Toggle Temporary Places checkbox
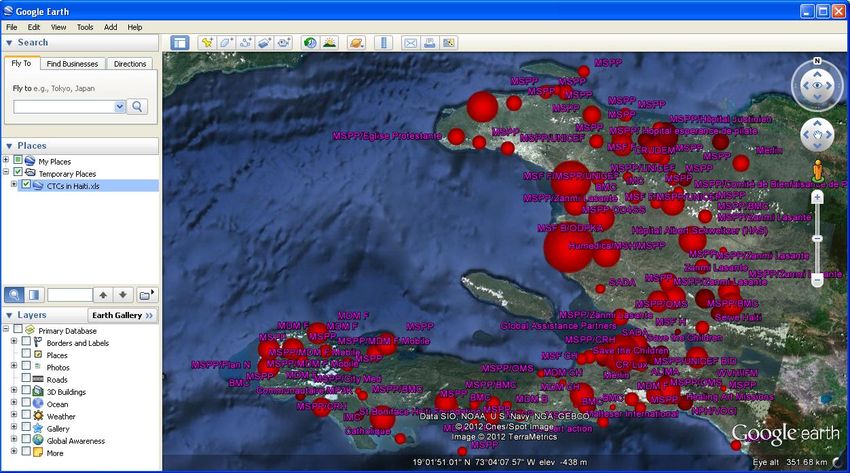Screen dimensions: 850x473 coord(18,172)
